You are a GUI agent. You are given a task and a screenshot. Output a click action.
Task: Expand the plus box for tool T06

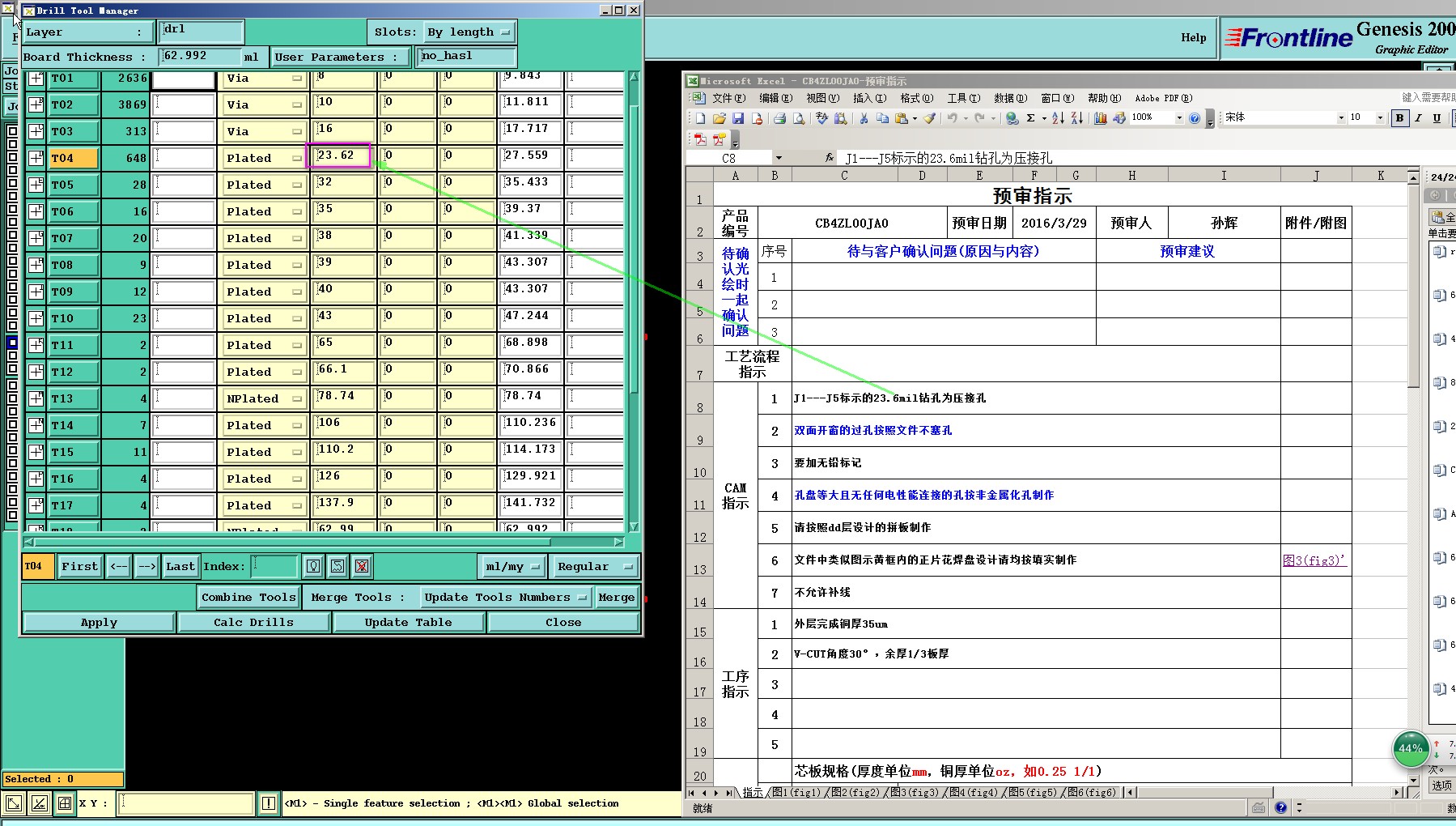(x=36, y=211)
